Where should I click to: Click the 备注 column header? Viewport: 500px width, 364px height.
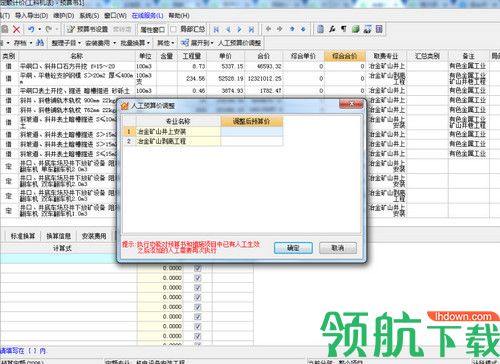[x=469, y=56]
